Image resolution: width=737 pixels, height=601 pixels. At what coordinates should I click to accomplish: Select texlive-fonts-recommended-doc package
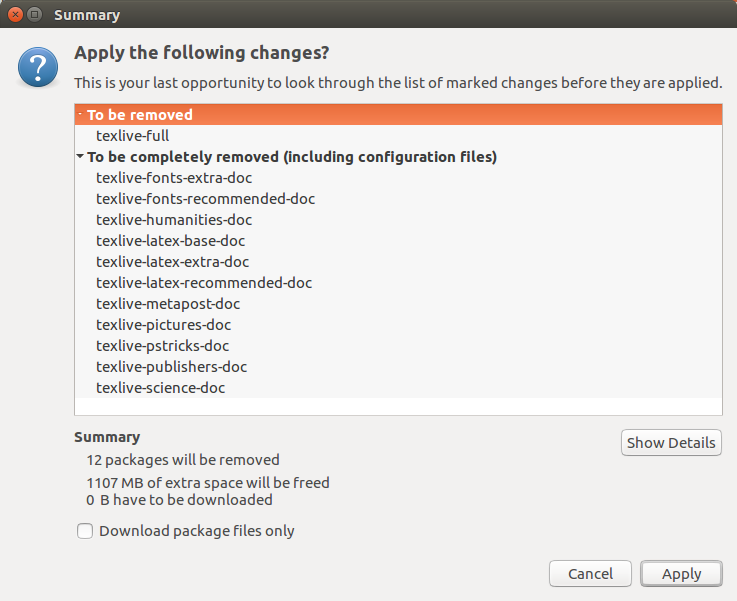pyautogui.click(x=205, y=199)
